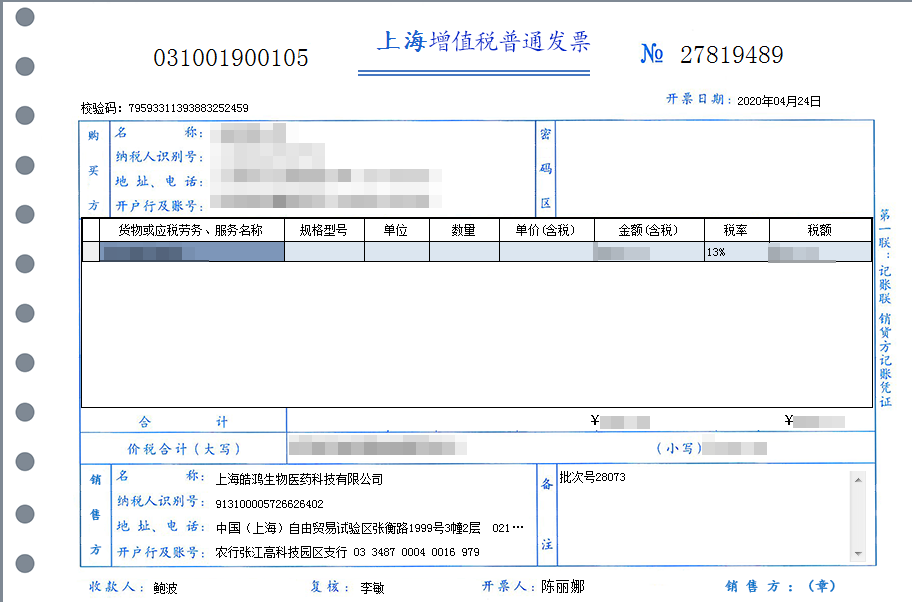This screenshot has height=602, width=912.
Task: Click the row selector of first item row
Action: point(90,252)
